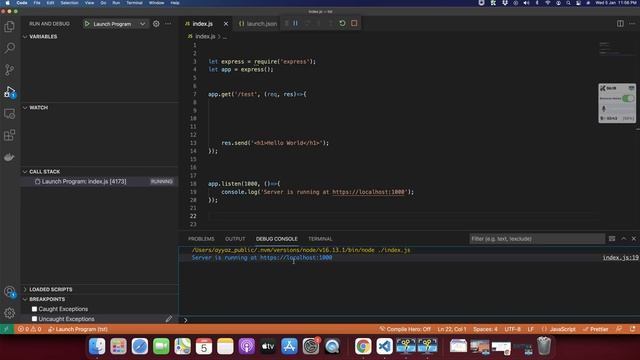
Task: Open the Accounts menu icon
Action: coord(9,292)
